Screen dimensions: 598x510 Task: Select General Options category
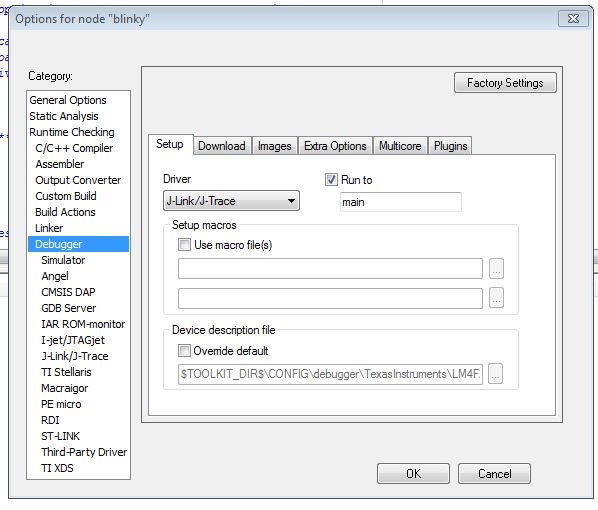[x=78, y=100]
